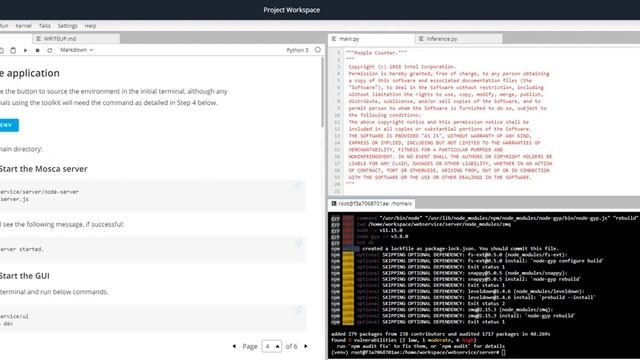Go to the previous page with the left arrow
Viewport: 640px width, 360px height.
(234, 346)
